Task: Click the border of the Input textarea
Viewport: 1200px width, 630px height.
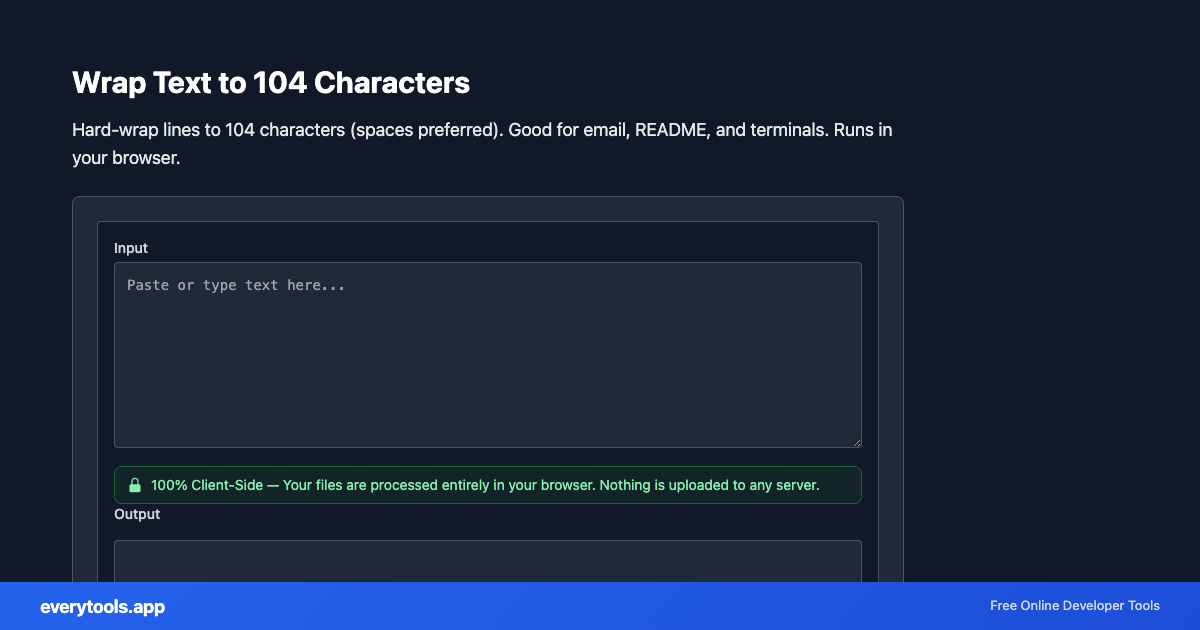Action: (x=488, y=263)
